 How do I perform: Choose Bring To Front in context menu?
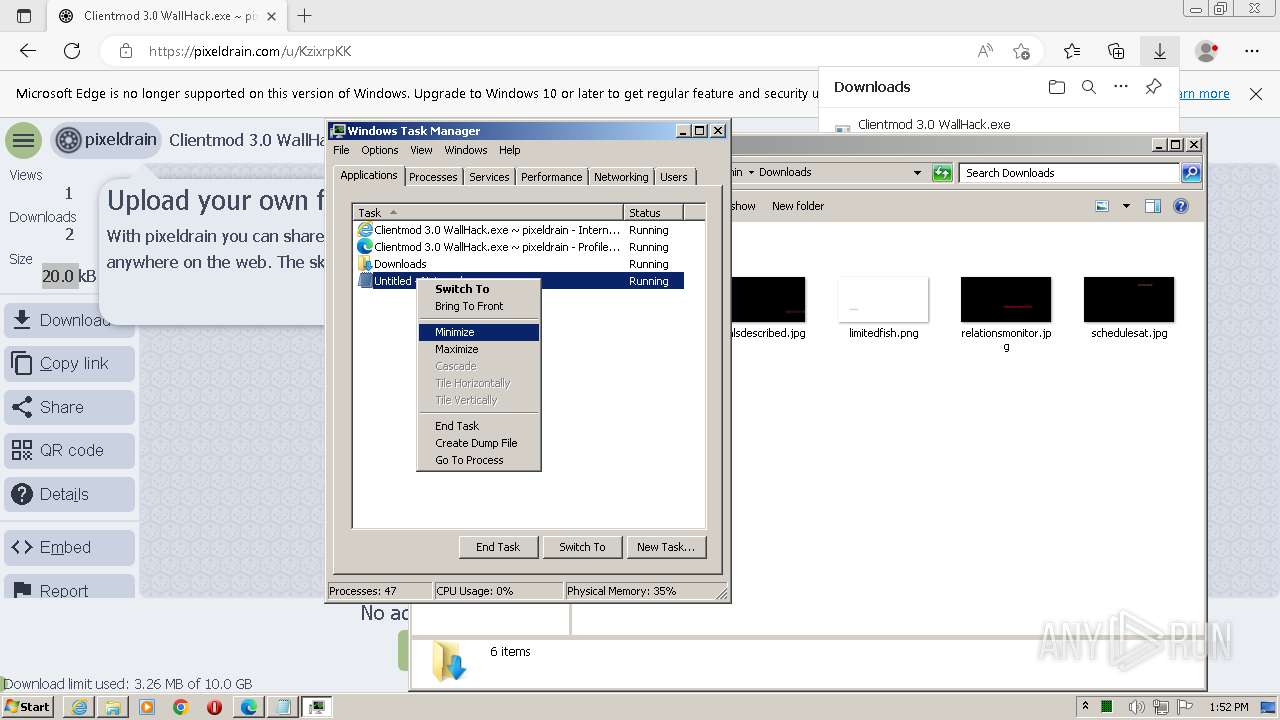pos(479,306)
